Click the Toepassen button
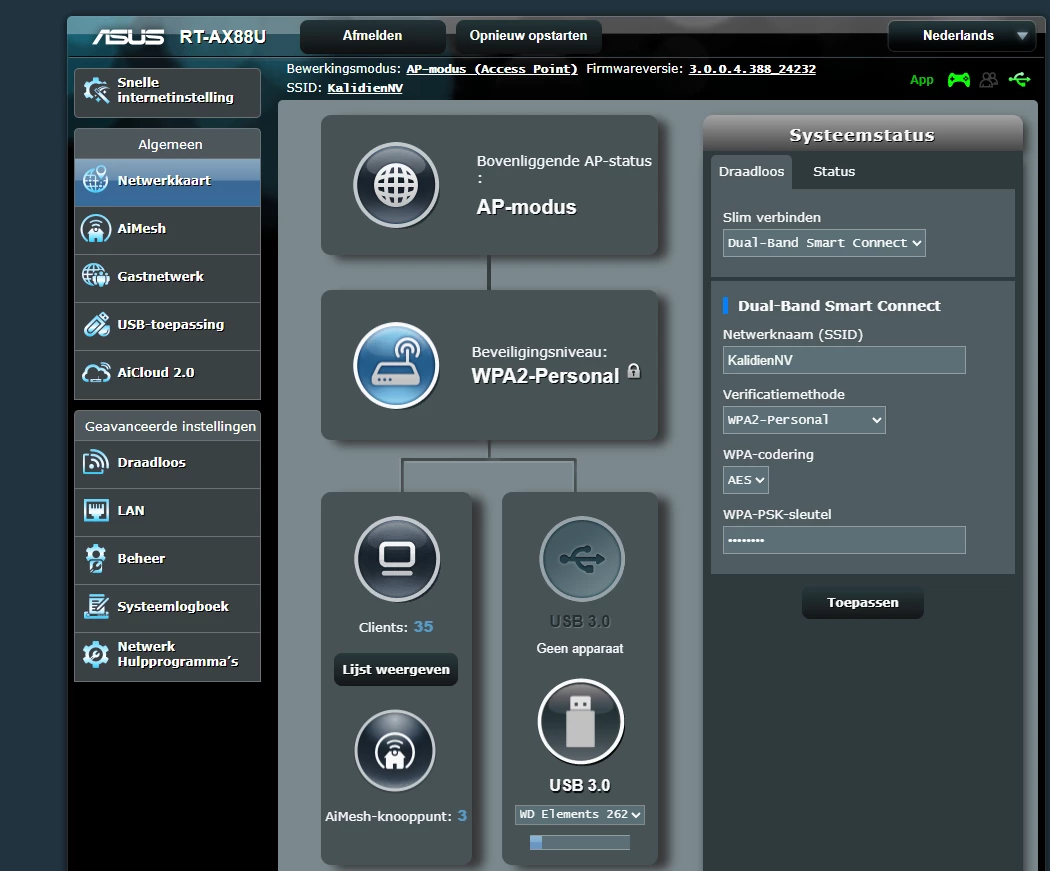The width and height of the screenshot is (1050, 871). tap(862, 603)
